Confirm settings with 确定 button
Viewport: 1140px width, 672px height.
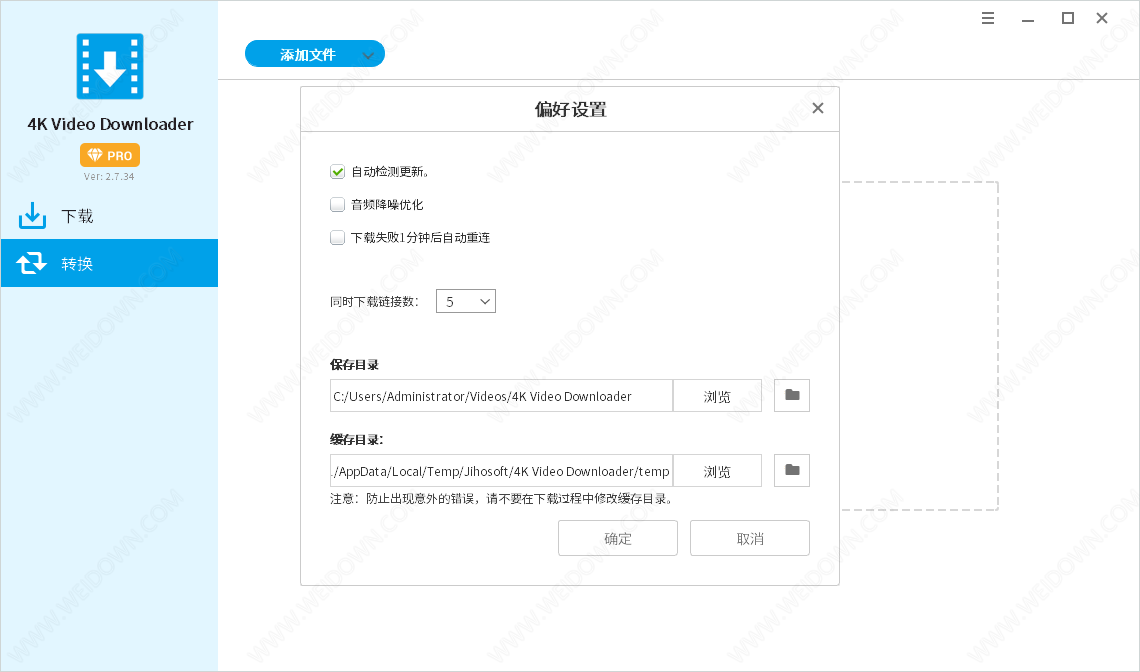click(x=618, y=538)
